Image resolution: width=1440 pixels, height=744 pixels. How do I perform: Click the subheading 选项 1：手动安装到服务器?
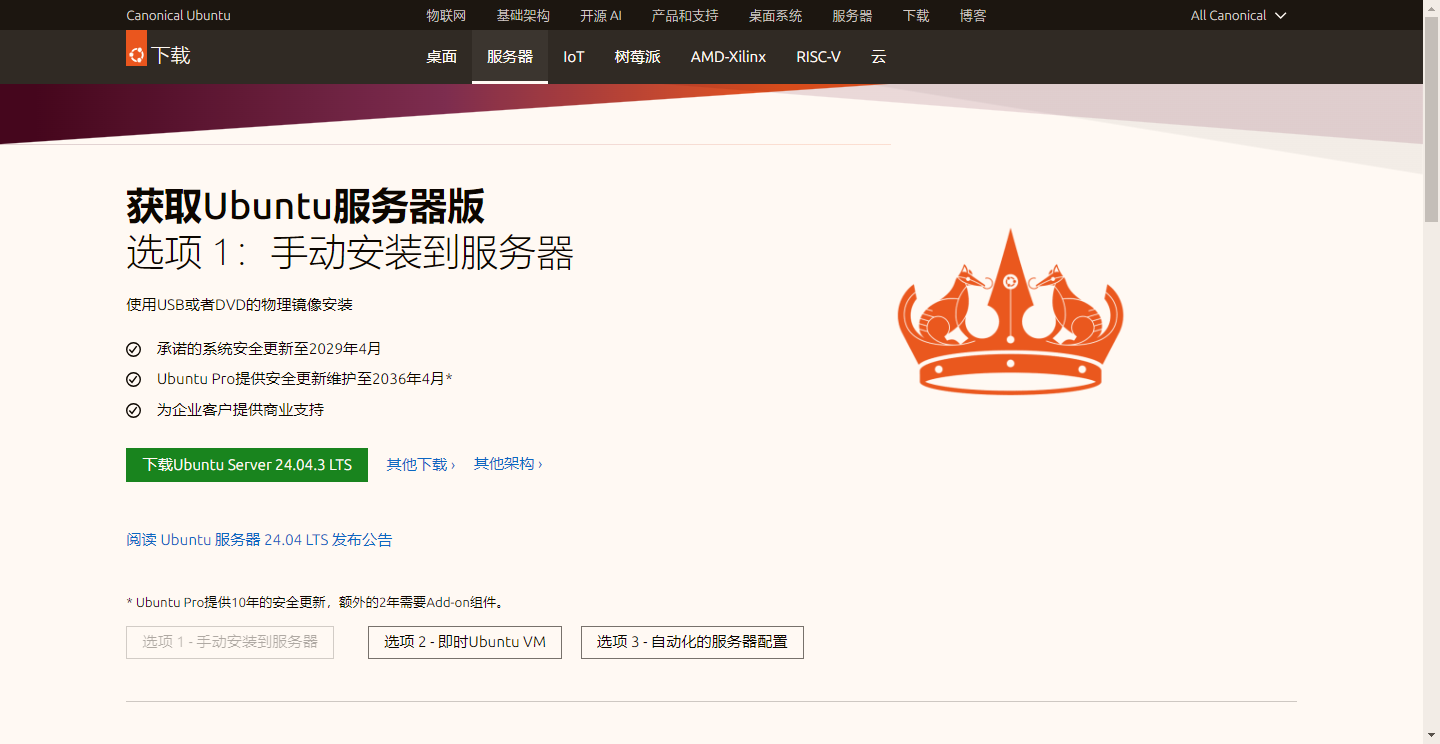[x=350, y=253]
